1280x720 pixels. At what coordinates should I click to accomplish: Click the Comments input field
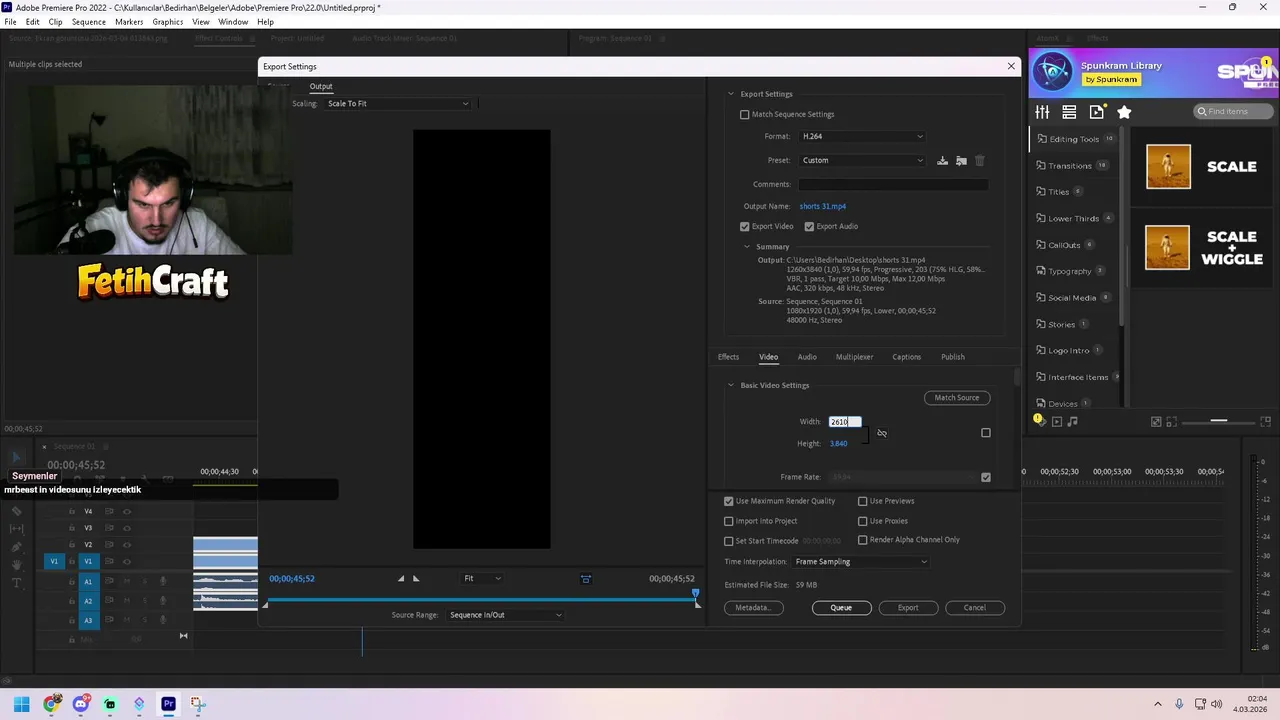(893, 184)
